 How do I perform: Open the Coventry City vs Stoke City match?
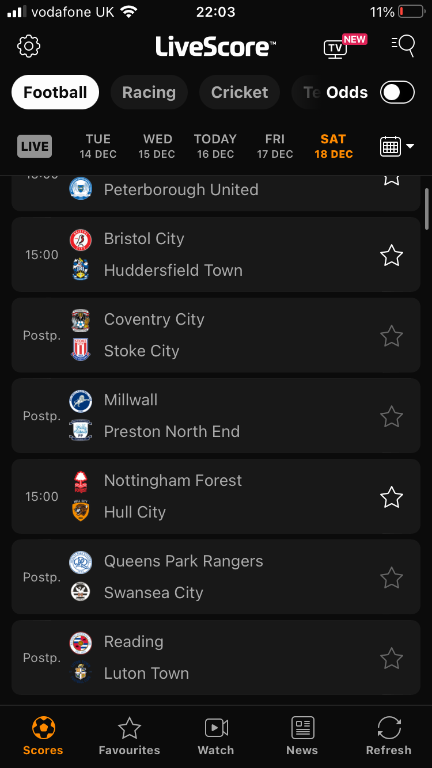[x=216, y=336]
